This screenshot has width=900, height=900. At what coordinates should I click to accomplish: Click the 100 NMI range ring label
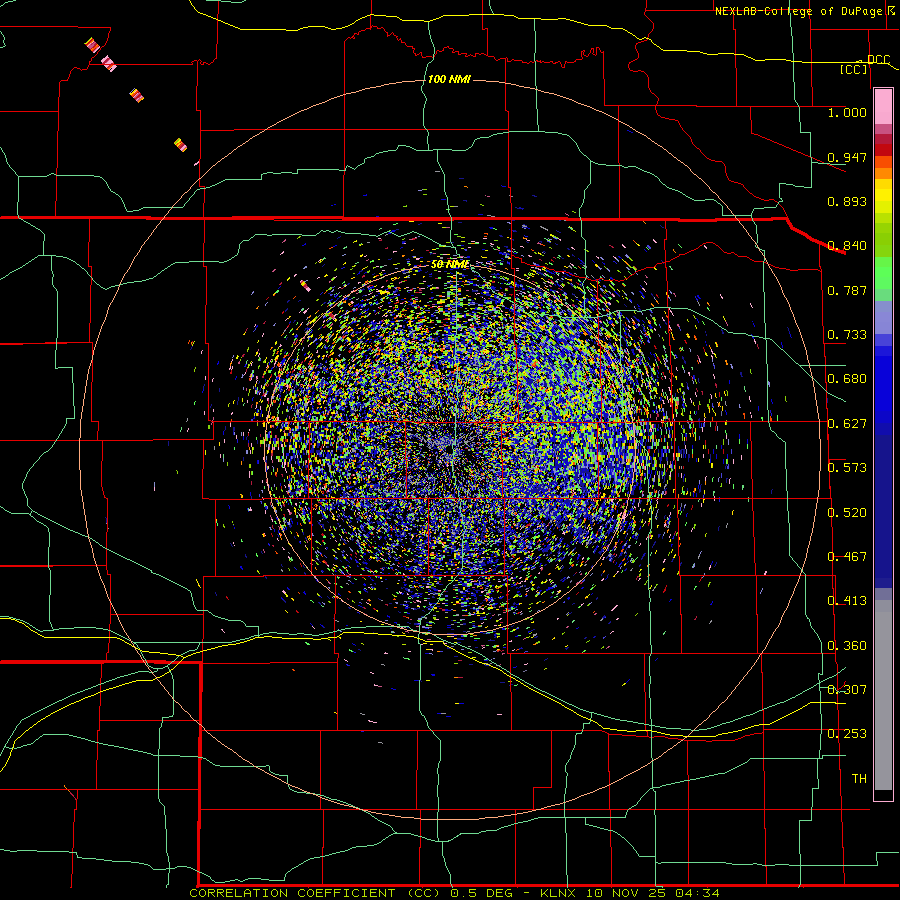pos(449,79)
